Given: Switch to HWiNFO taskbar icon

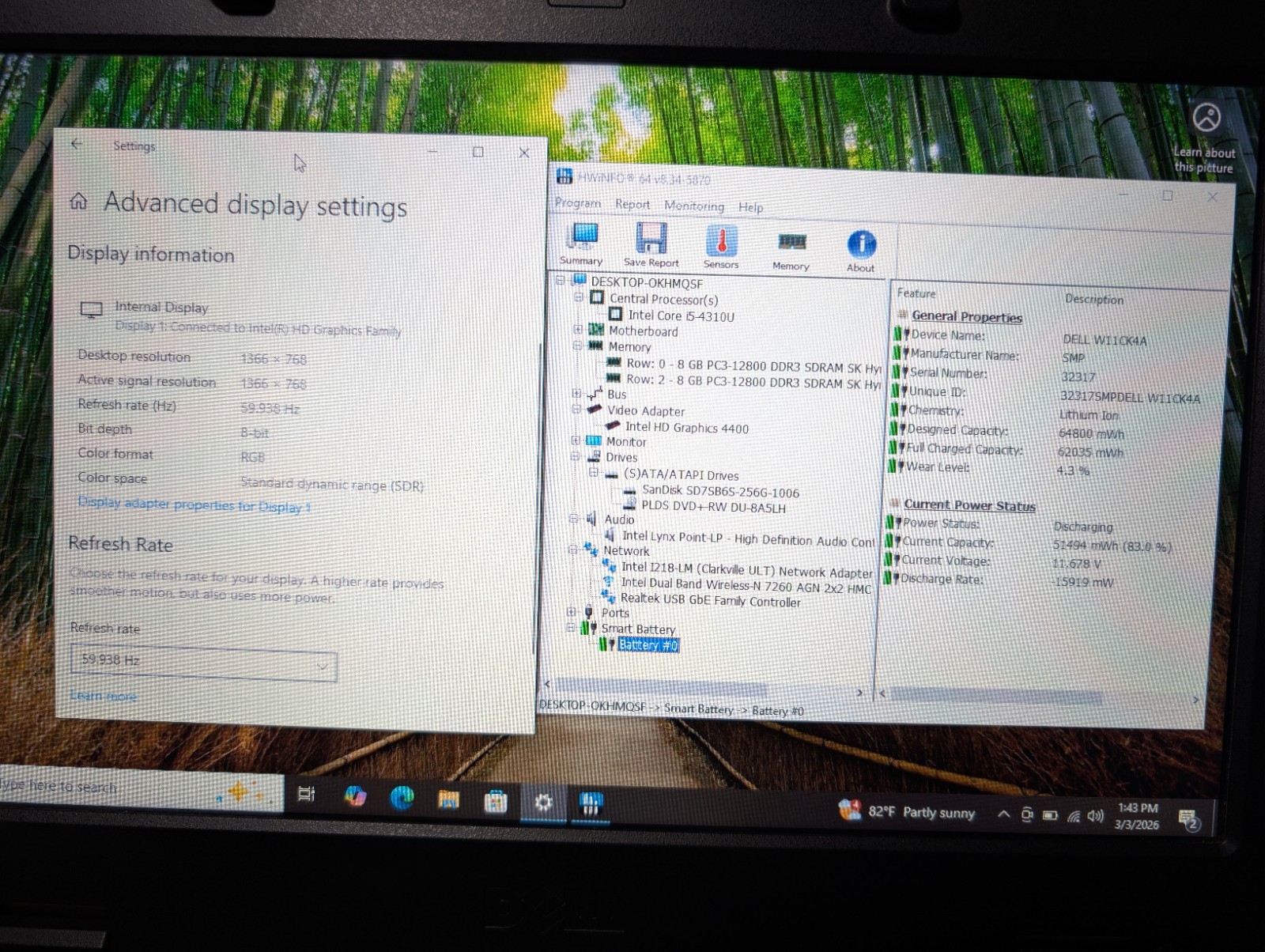Looking at the screenshot, I should [x=591, y=804].
